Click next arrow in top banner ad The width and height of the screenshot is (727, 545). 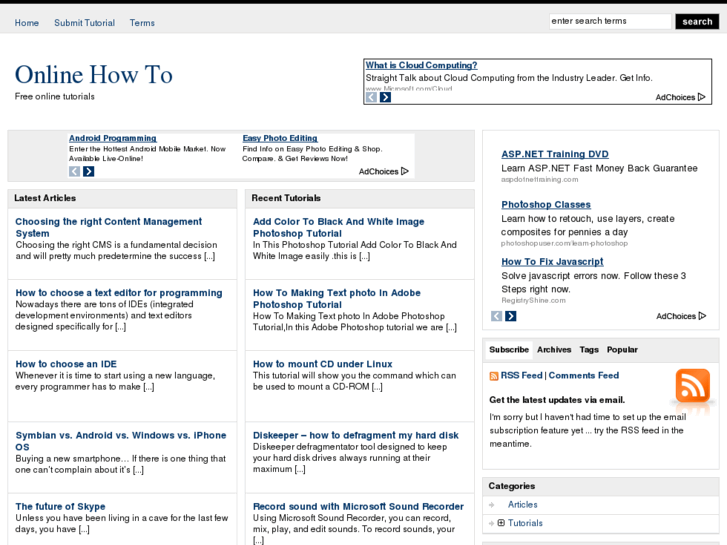[x=385, y=97]
